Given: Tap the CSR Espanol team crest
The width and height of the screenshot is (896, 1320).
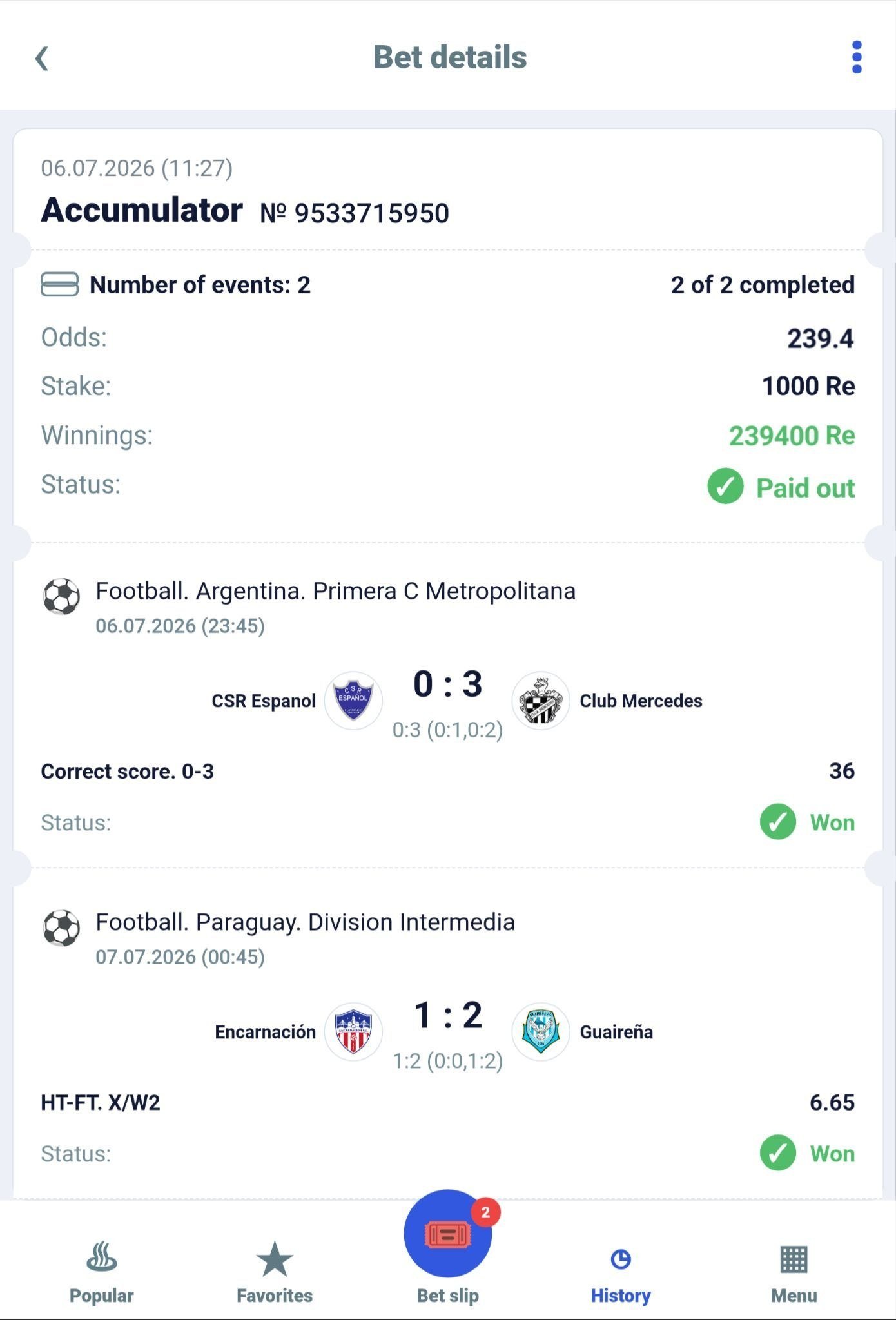Looking at the screenshot, I should click(x=353, y=701).
